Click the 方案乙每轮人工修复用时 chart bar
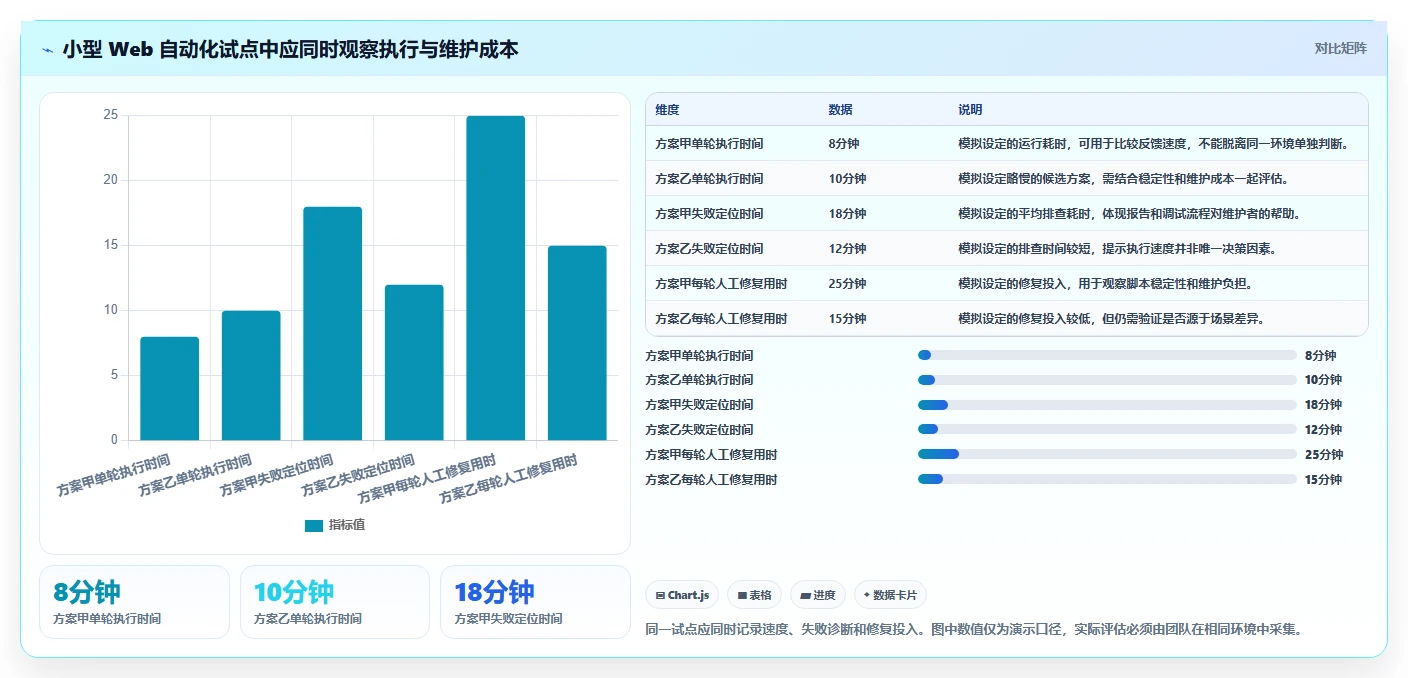This screenshot has width=1408, height=678. tap(577, 343)
